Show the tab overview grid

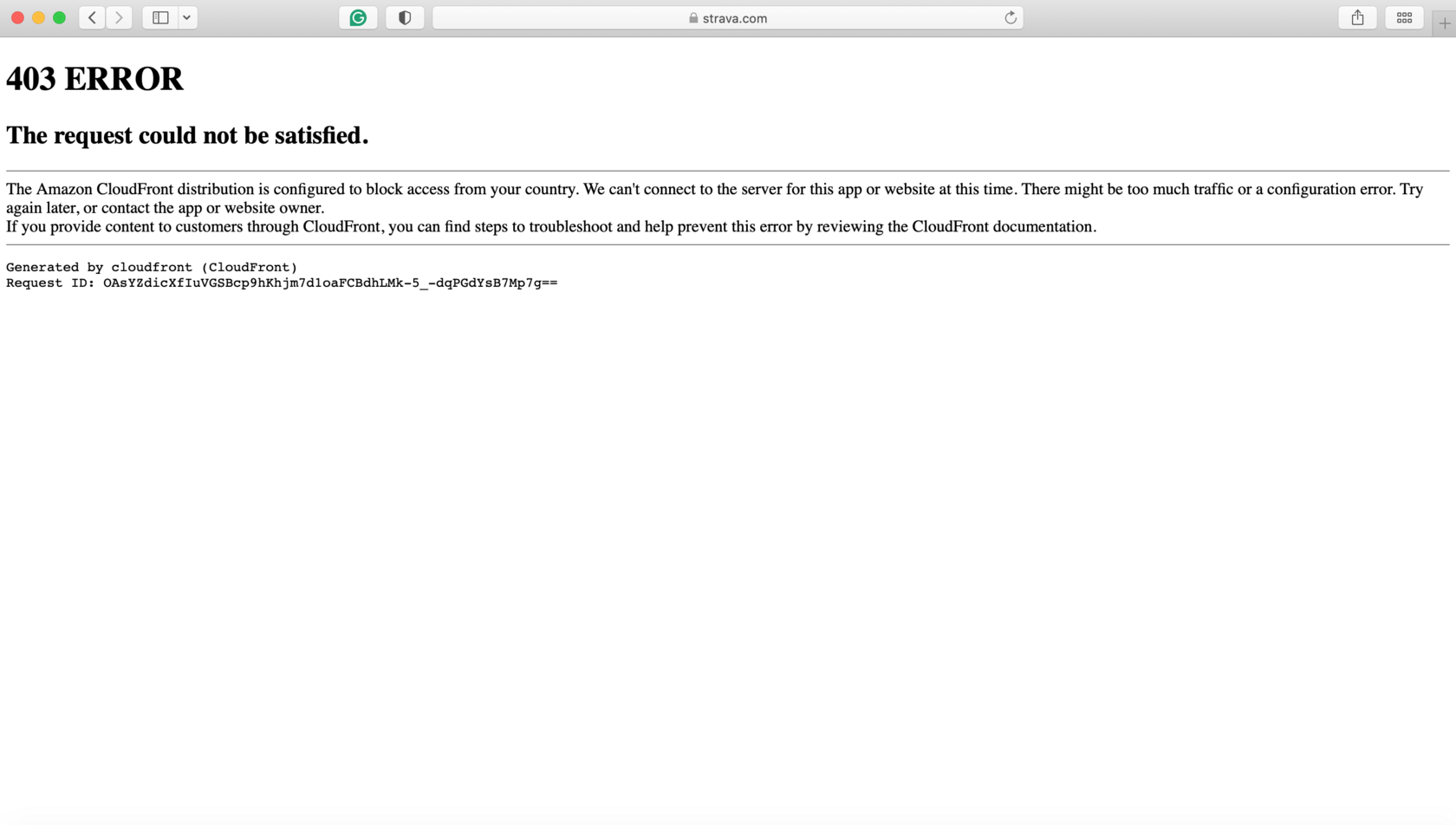[1404, 17]
